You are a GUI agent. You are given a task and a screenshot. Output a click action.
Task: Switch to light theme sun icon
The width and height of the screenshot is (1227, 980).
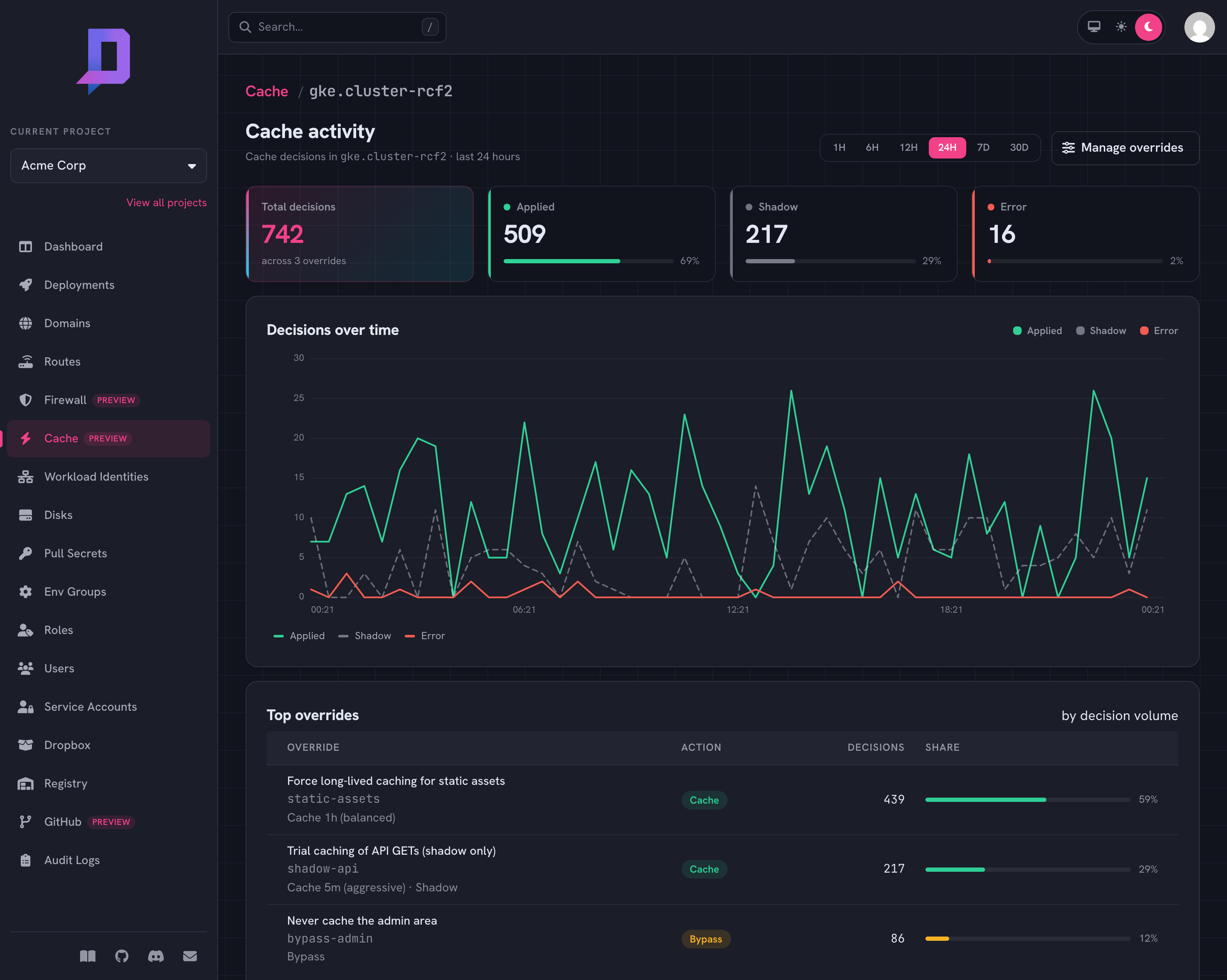[x=1121, y=27]
